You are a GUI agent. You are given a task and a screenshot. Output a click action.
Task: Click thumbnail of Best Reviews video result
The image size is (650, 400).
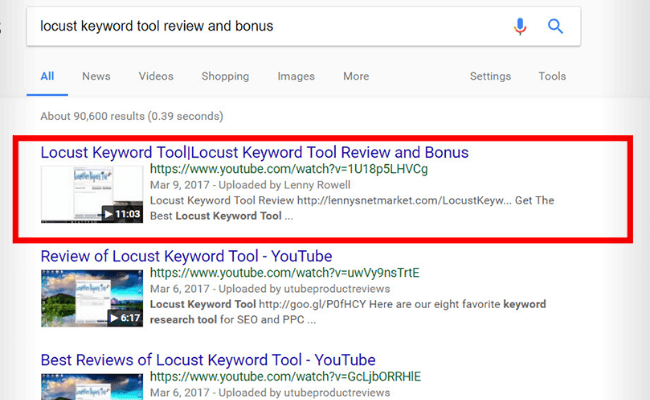pos(92,387)
